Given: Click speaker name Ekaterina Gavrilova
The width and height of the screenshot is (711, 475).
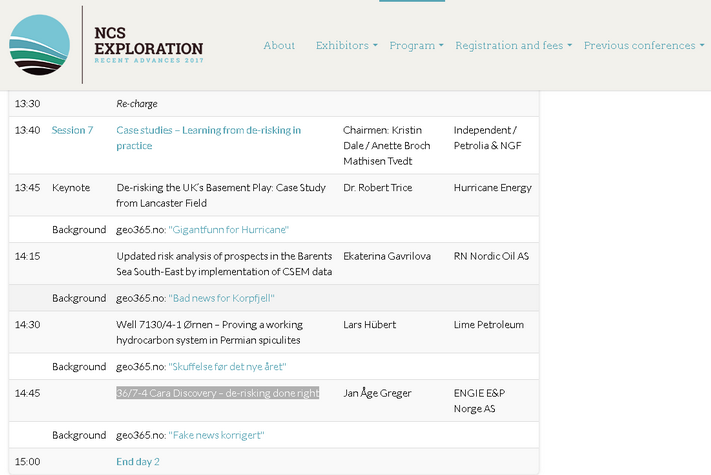Looking at the screenshot, I should pyautogui.click(x=387, y=256).
